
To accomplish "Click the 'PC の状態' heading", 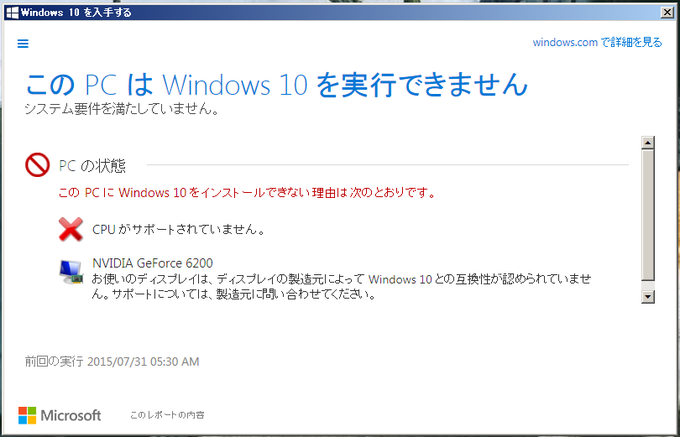I will tap(92, 165).
